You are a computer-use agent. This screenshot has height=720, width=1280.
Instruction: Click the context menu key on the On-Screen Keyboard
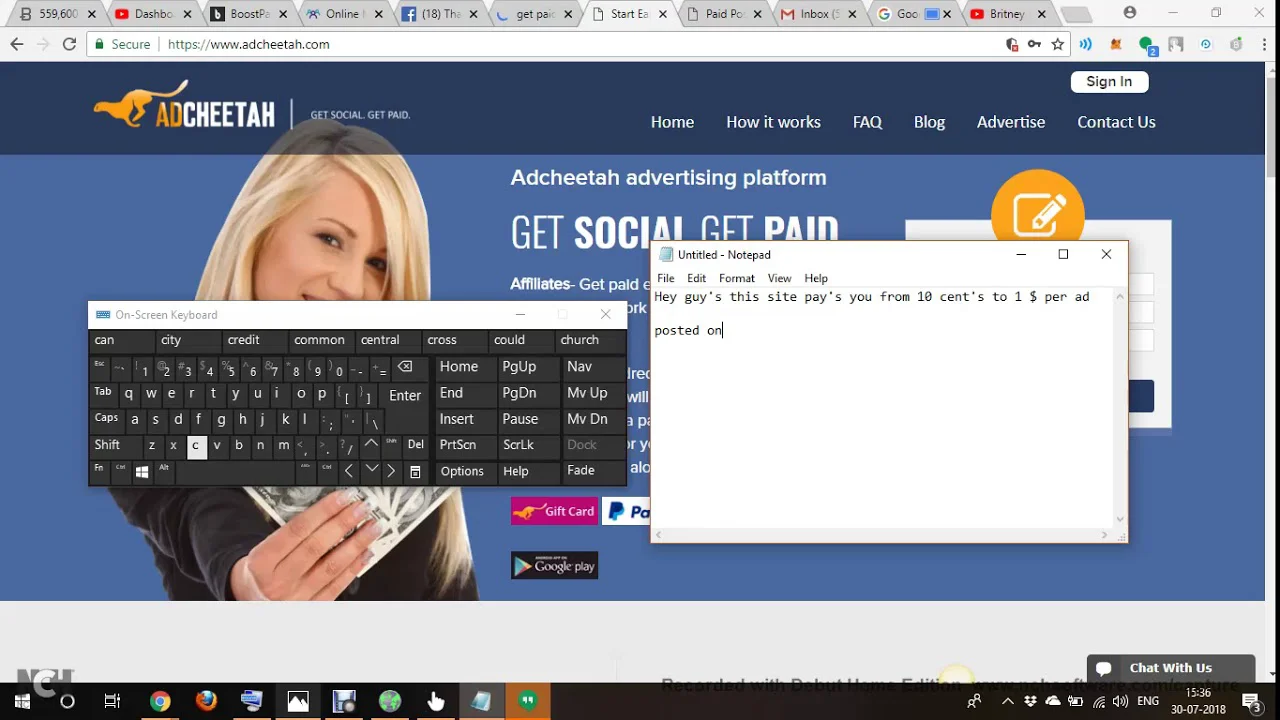pyautogui.click(x=415, y=472)
